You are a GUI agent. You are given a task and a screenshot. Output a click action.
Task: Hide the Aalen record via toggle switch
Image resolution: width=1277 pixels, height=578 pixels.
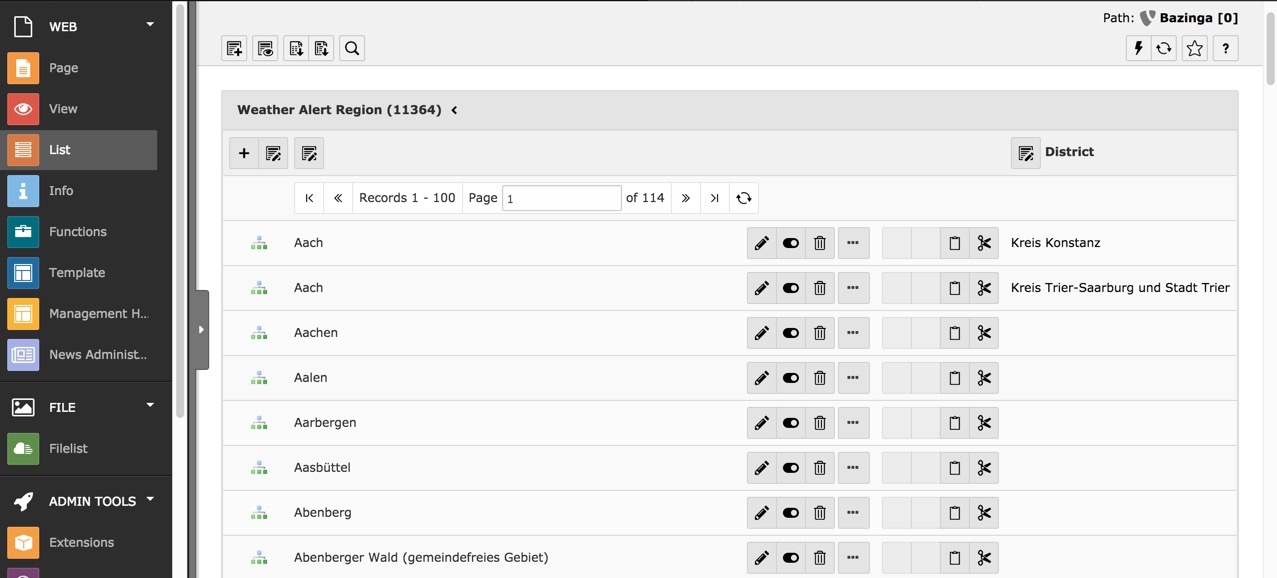point(791,378)
